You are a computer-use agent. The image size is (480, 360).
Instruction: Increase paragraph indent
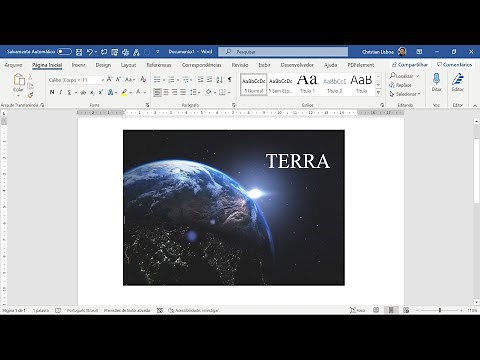(x=209, y=80)
